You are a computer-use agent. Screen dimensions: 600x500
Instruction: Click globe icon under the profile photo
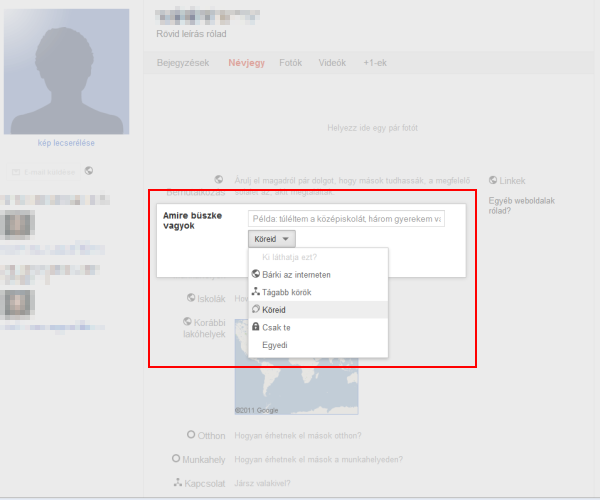click(89, 171)
